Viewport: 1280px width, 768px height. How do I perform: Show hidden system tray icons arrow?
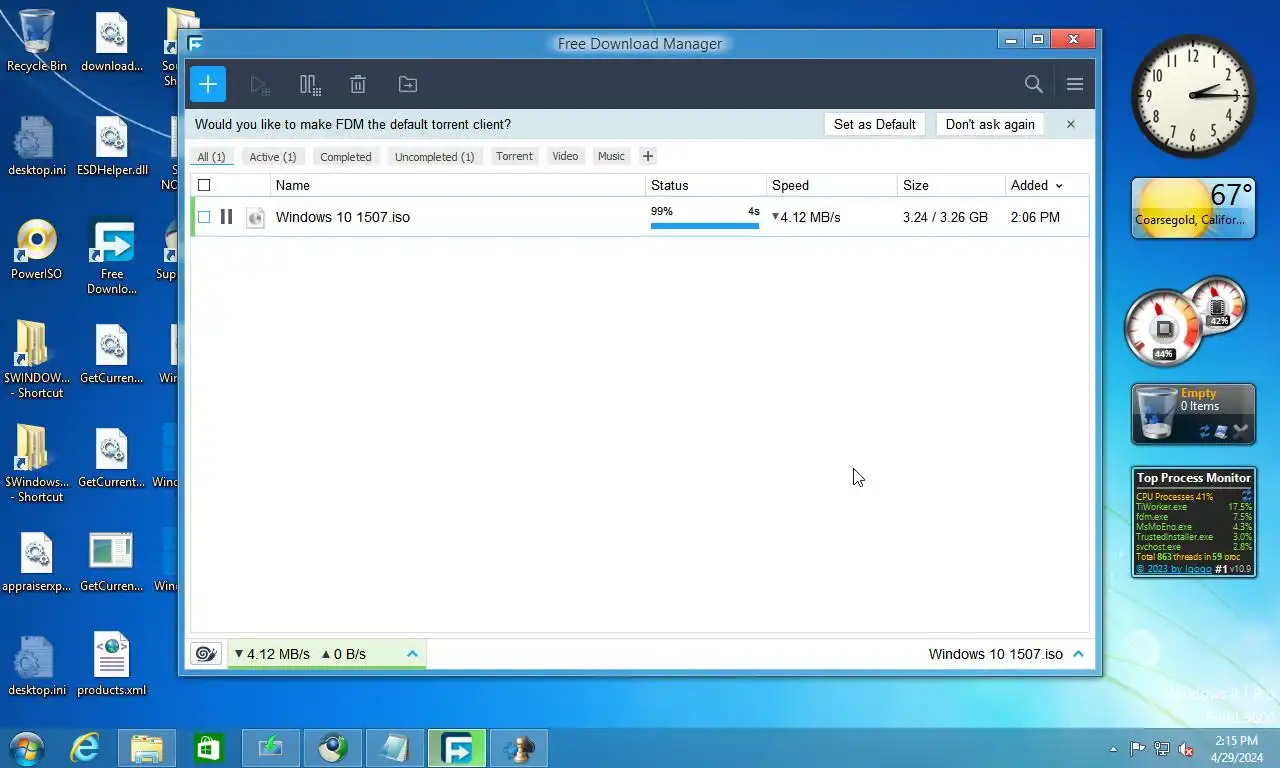pyautogui.click(x=1113, y=749)
